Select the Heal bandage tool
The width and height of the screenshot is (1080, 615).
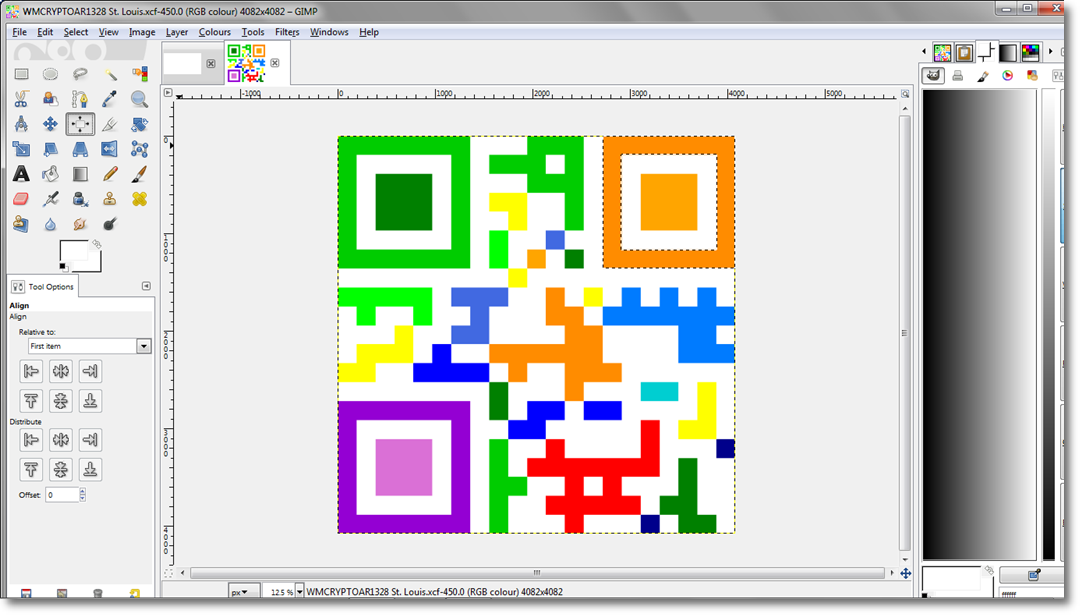(x=139, y=199)
